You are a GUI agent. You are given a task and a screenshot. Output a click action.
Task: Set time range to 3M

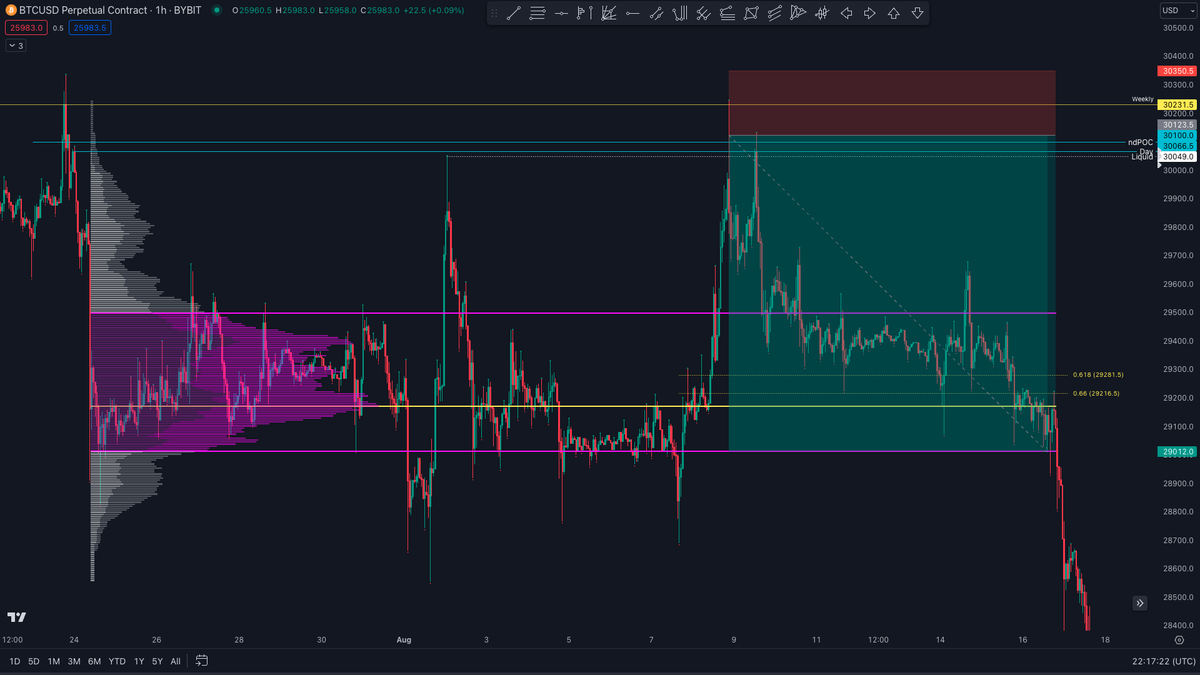74,661
